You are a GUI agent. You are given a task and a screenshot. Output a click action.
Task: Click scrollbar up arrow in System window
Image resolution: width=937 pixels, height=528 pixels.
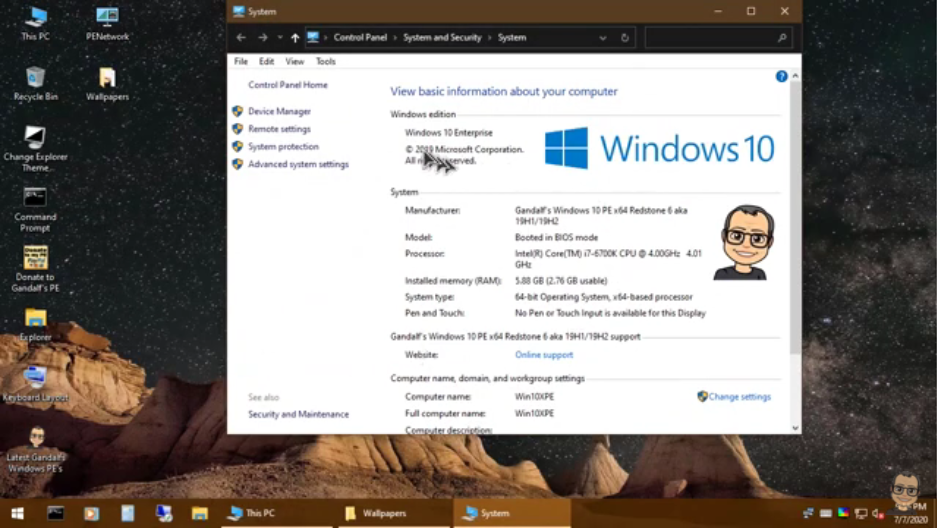[x=795, y=76]
